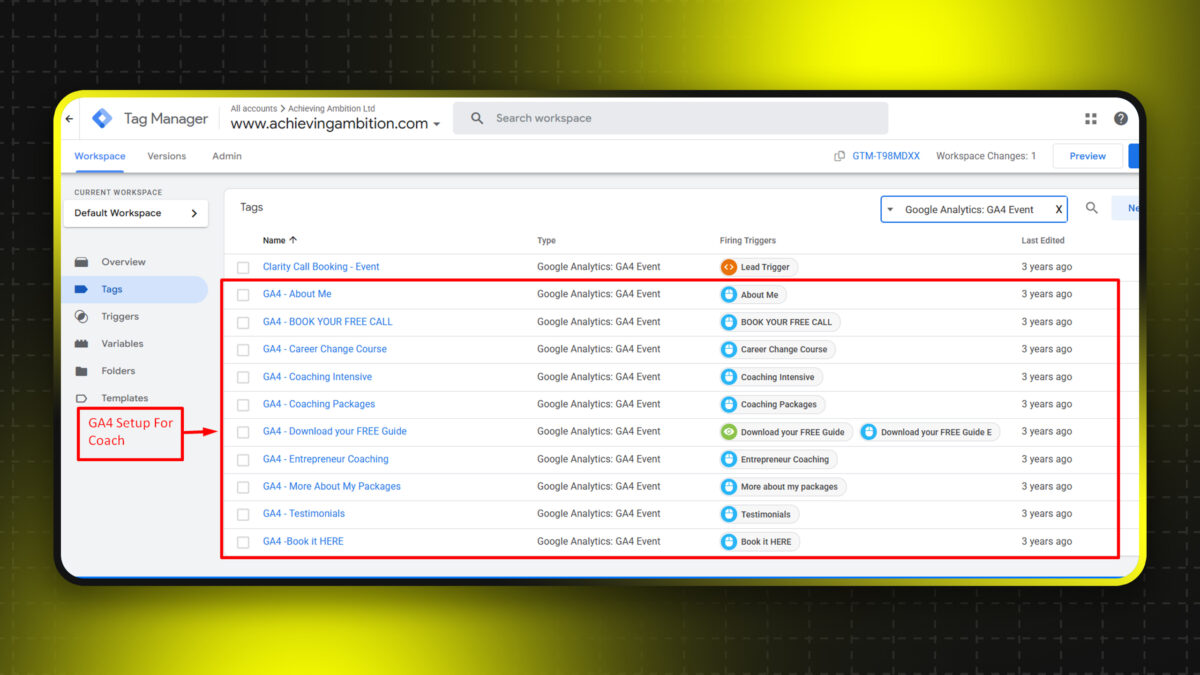Go to Overview in the sidebar
Image resolution: width=1200 pixels, height=675 pixels.
(123, 262)
